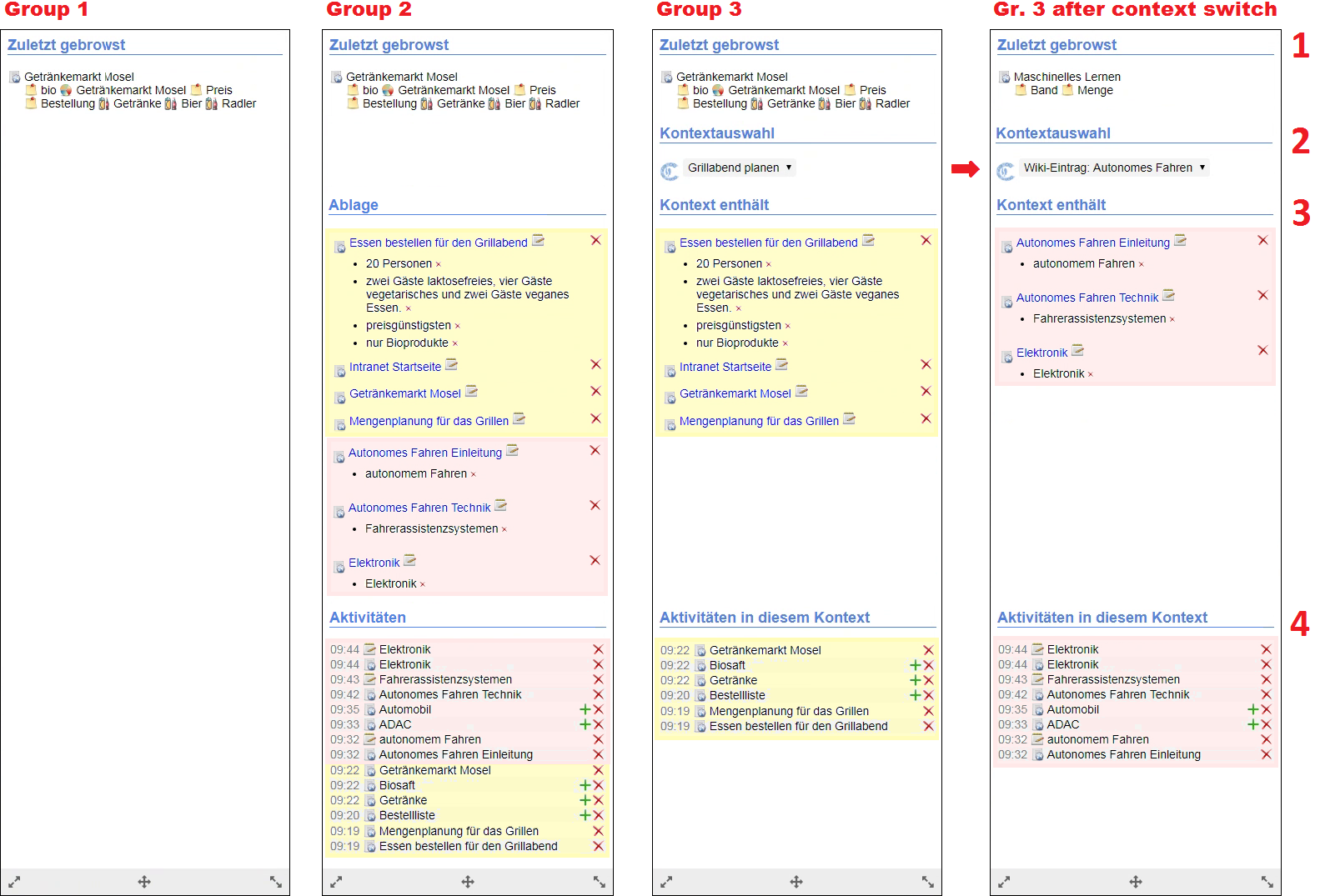Screen dimensions: 1320x896
Task: Remove '20 Personen' bullet in Group 3 context
Action: [x=768, y=264]
